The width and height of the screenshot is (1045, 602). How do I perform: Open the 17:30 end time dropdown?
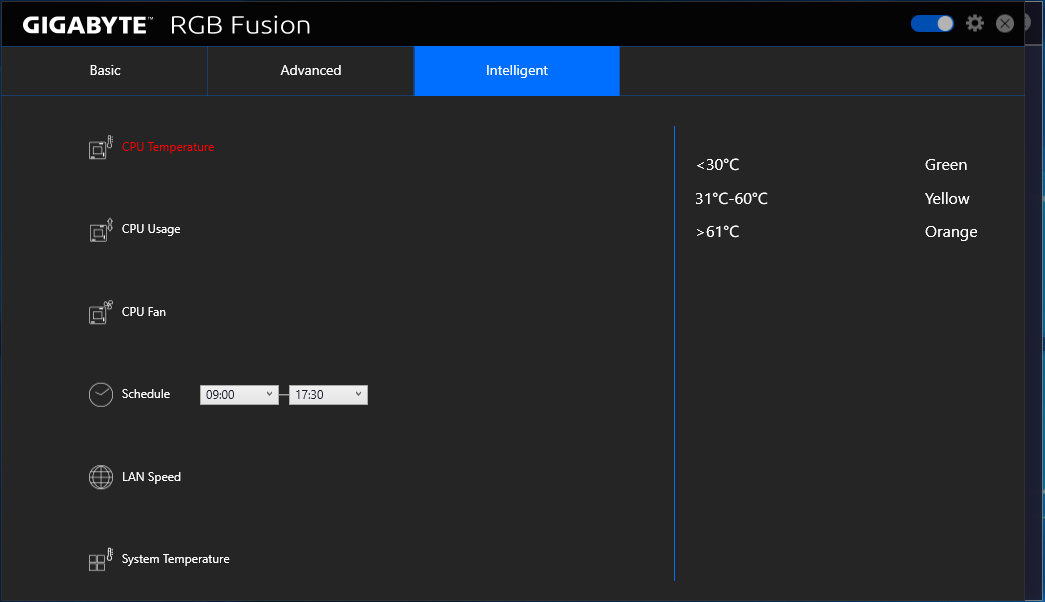click(x=328, y=395)
